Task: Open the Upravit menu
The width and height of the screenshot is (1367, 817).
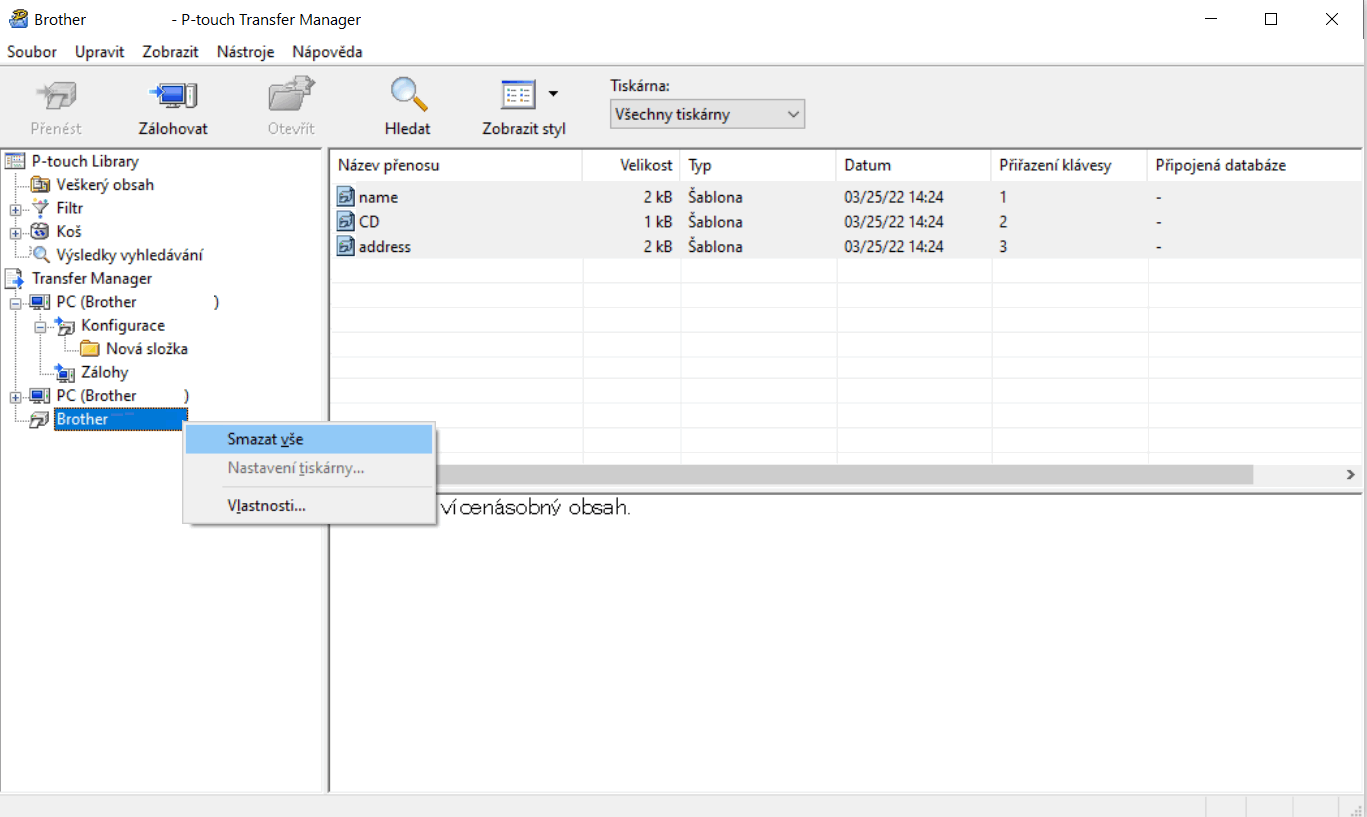Action: coord(99,51)
